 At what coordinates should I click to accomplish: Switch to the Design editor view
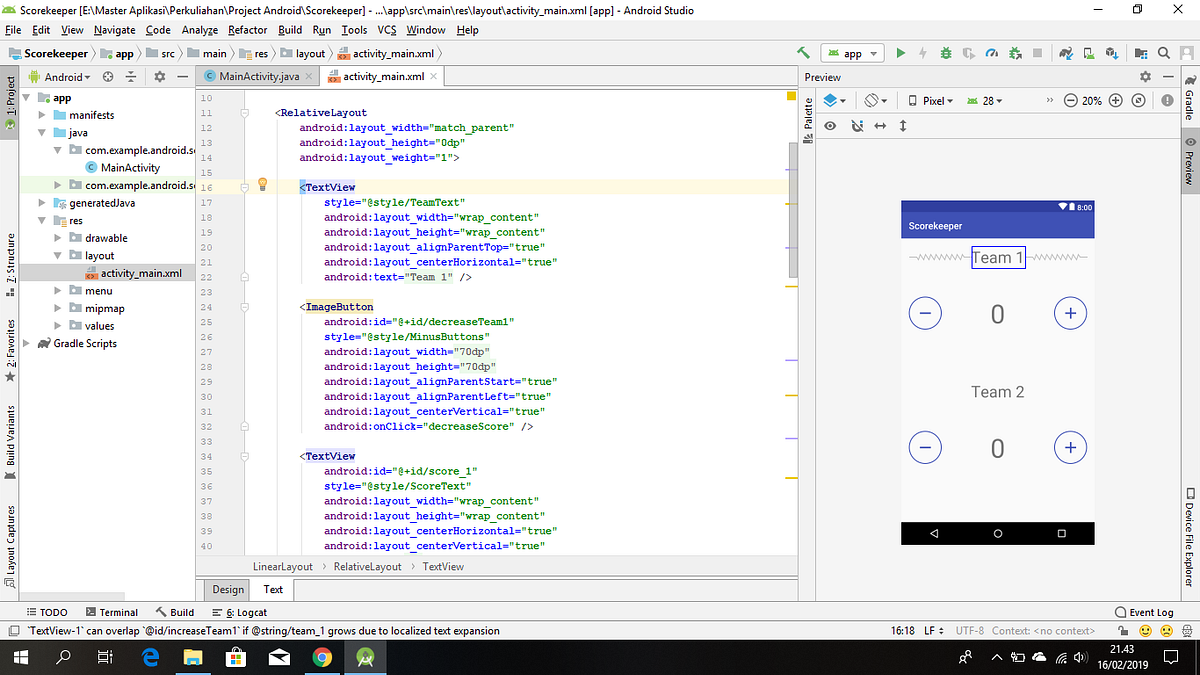[228, 589]
